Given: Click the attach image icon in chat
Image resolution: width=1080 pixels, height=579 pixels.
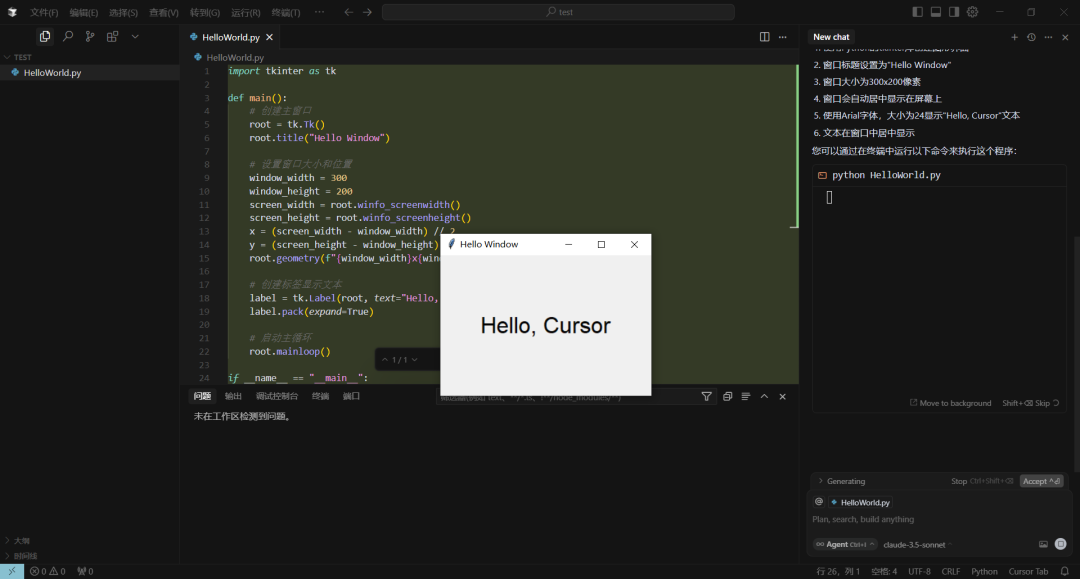Looking at the screenshot, I should pyautogui.click(x=1043, y=544).
